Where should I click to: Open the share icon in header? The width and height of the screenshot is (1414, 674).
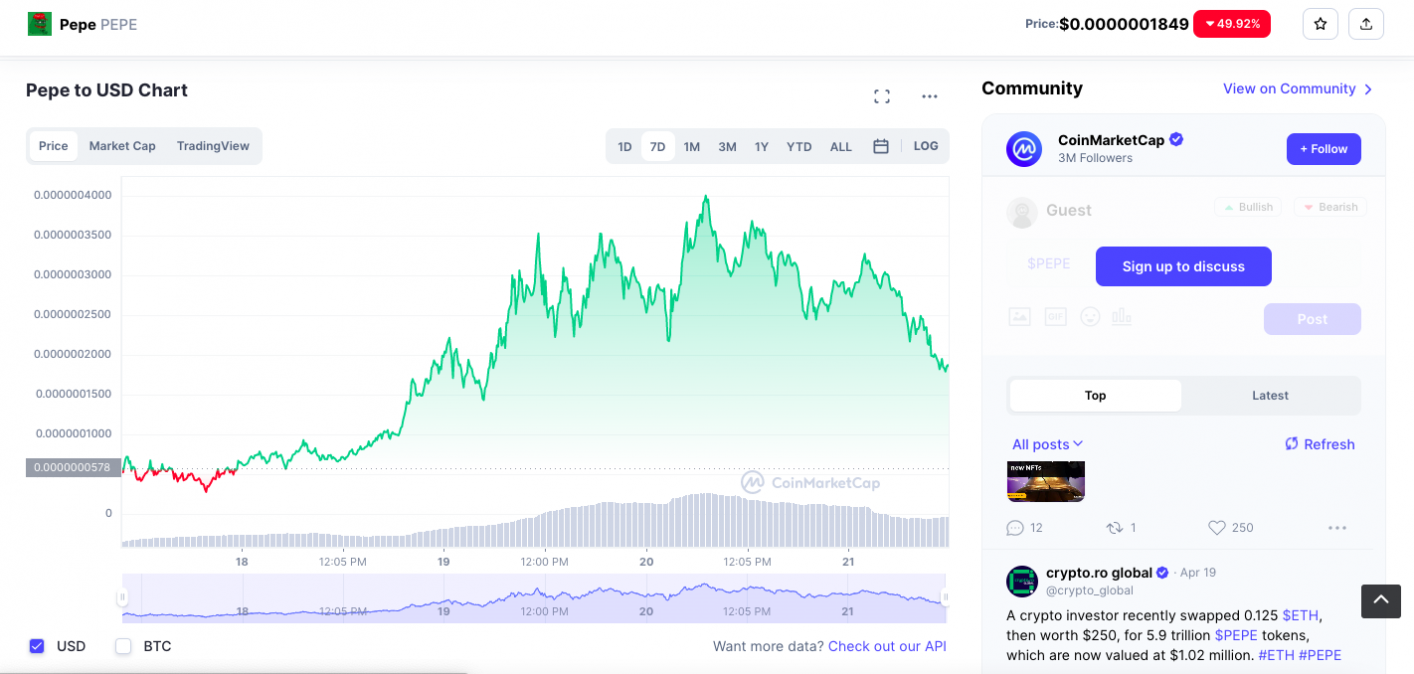[1366, 24]
